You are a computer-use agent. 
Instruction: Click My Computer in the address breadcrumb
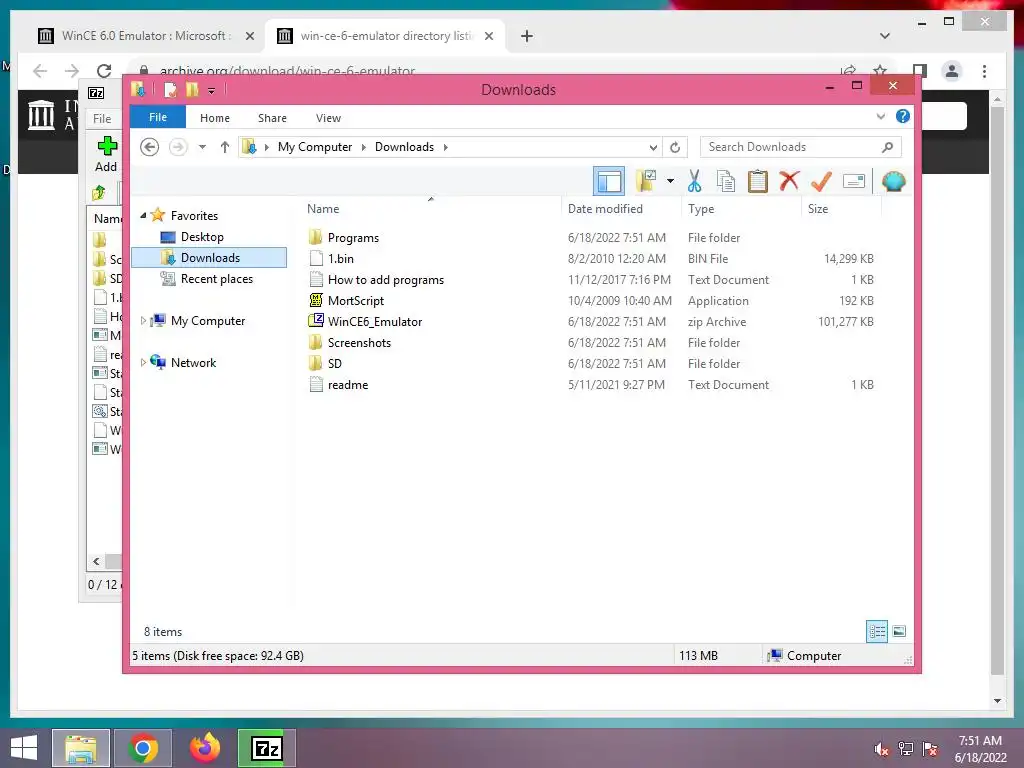(315, 147)
